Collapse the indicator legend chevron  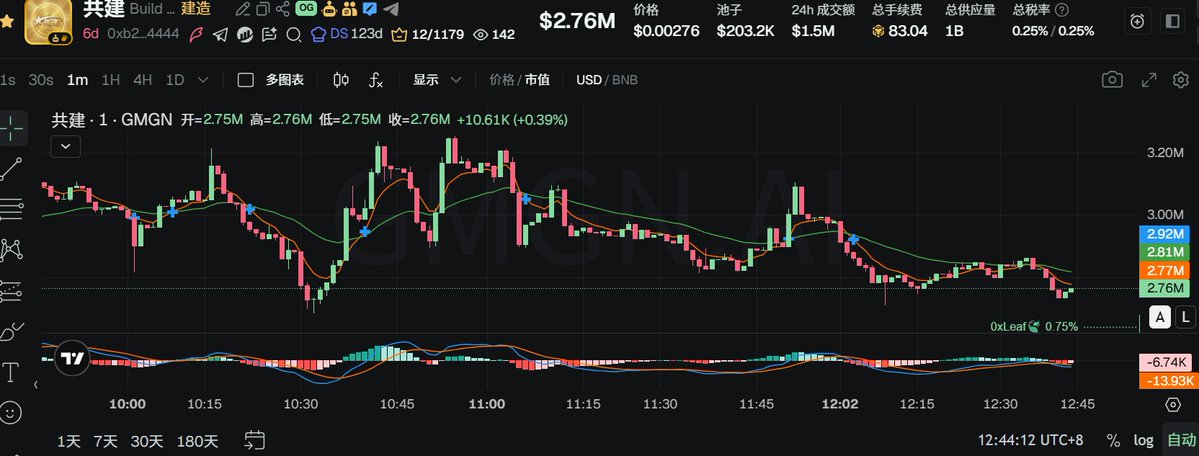66,145
